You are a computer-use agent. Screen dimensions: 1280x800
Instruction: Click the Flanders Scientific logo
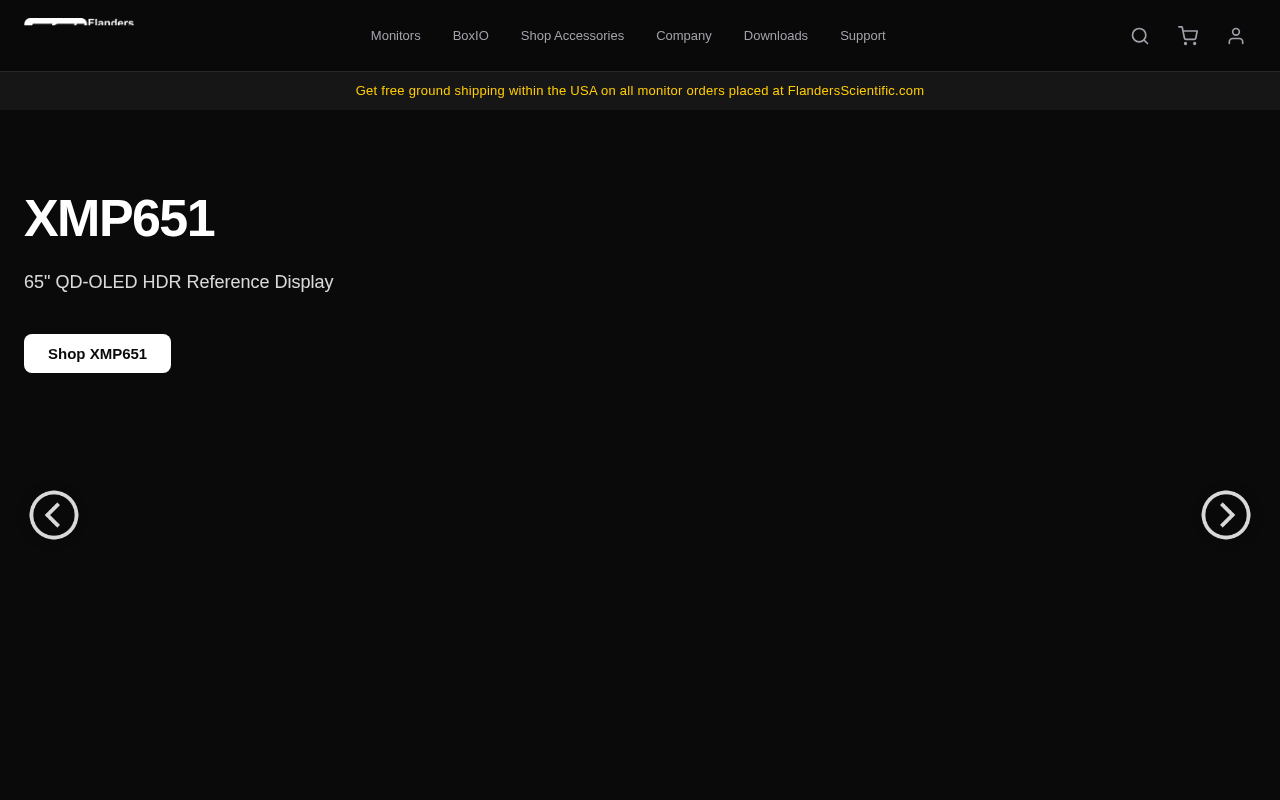coord(79,21)
